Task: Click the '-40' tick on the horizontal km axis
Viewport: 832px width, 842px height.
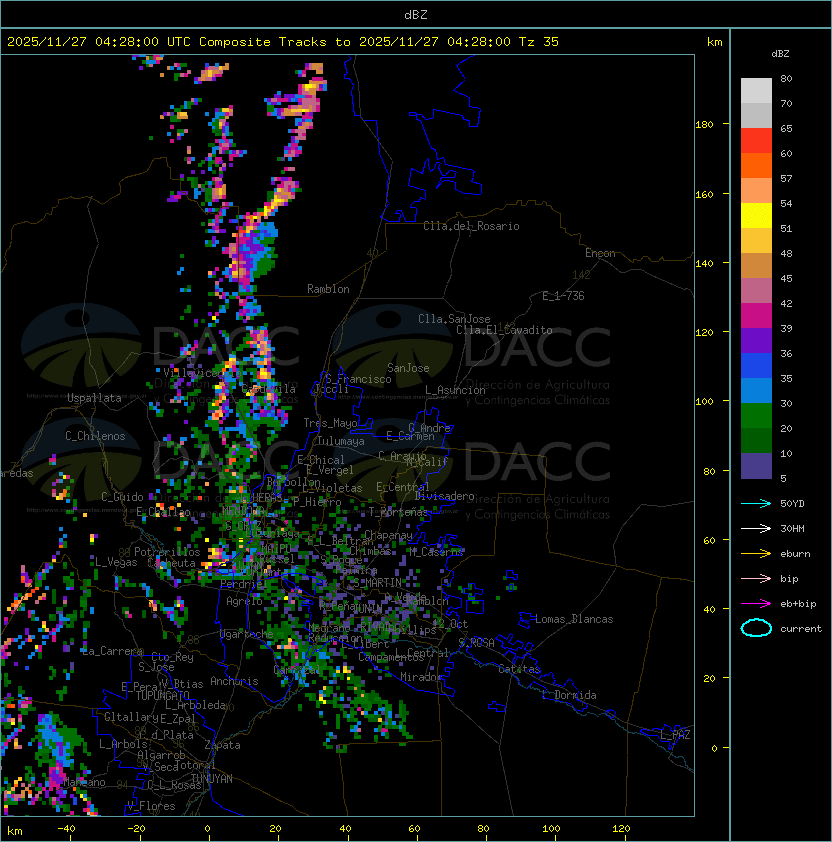Action: (x=67, y=829)
